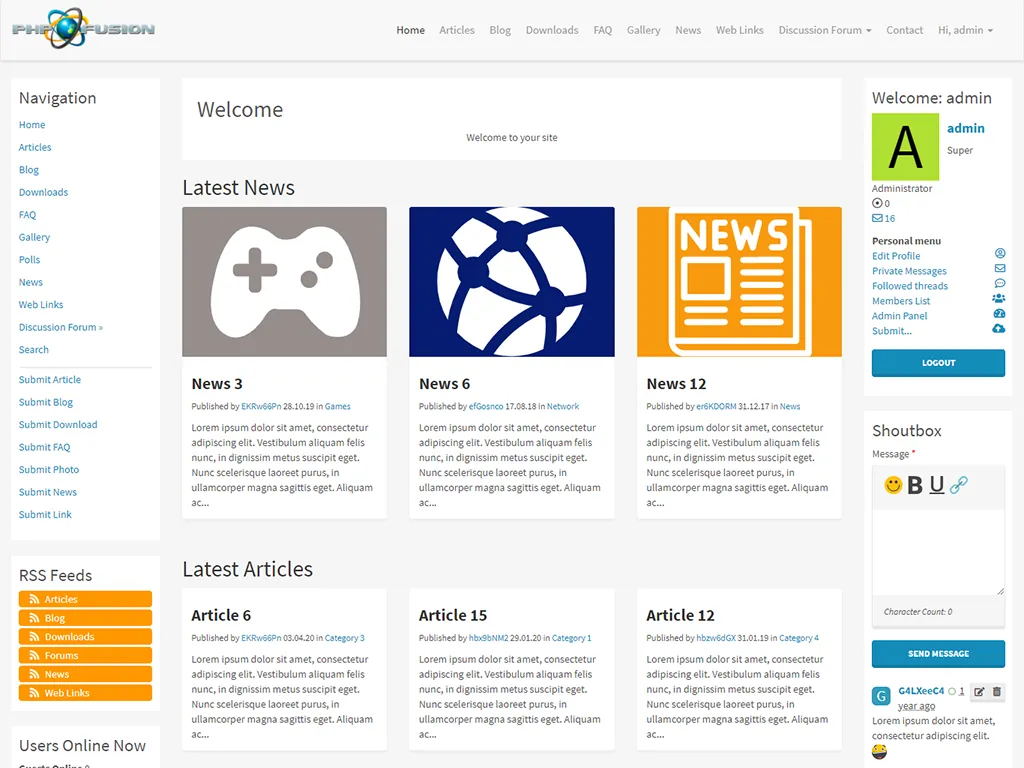Viewport: 1024px width, 768px height.
Task: Open admin profile name link
Action: 965,128
